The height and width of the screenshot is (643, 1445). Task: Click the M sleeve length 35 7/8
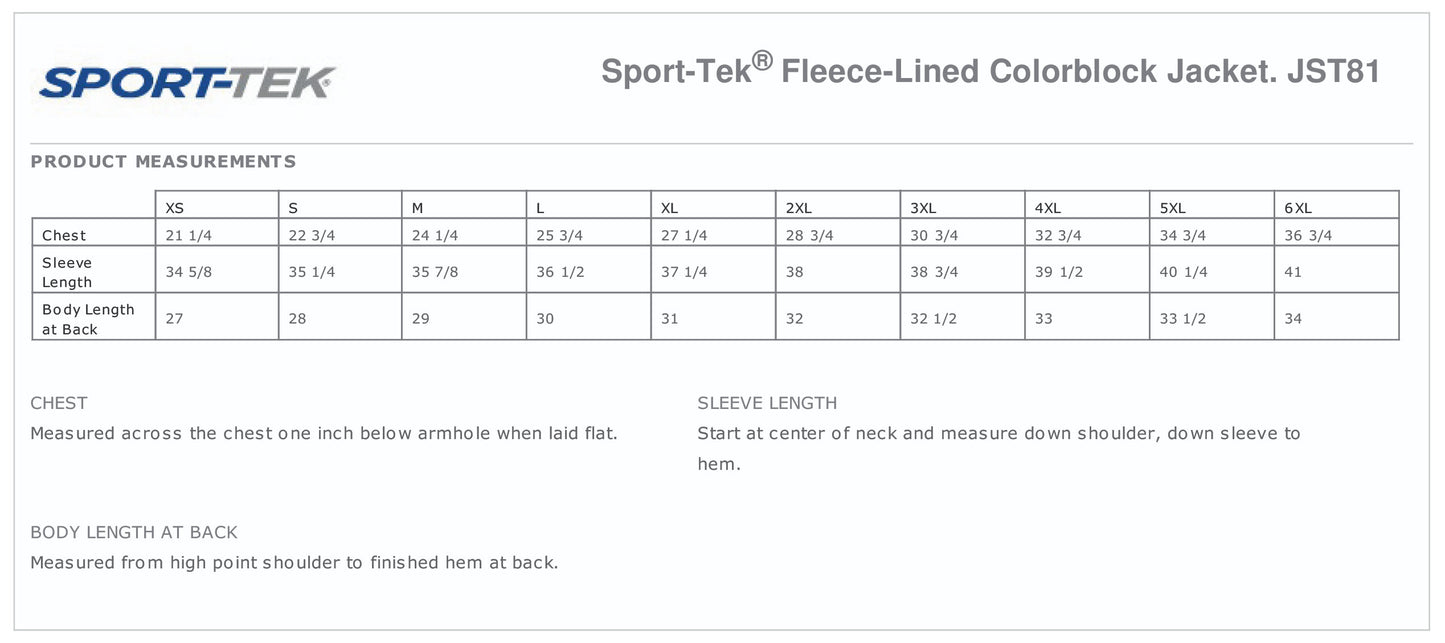tap(435, 272)
